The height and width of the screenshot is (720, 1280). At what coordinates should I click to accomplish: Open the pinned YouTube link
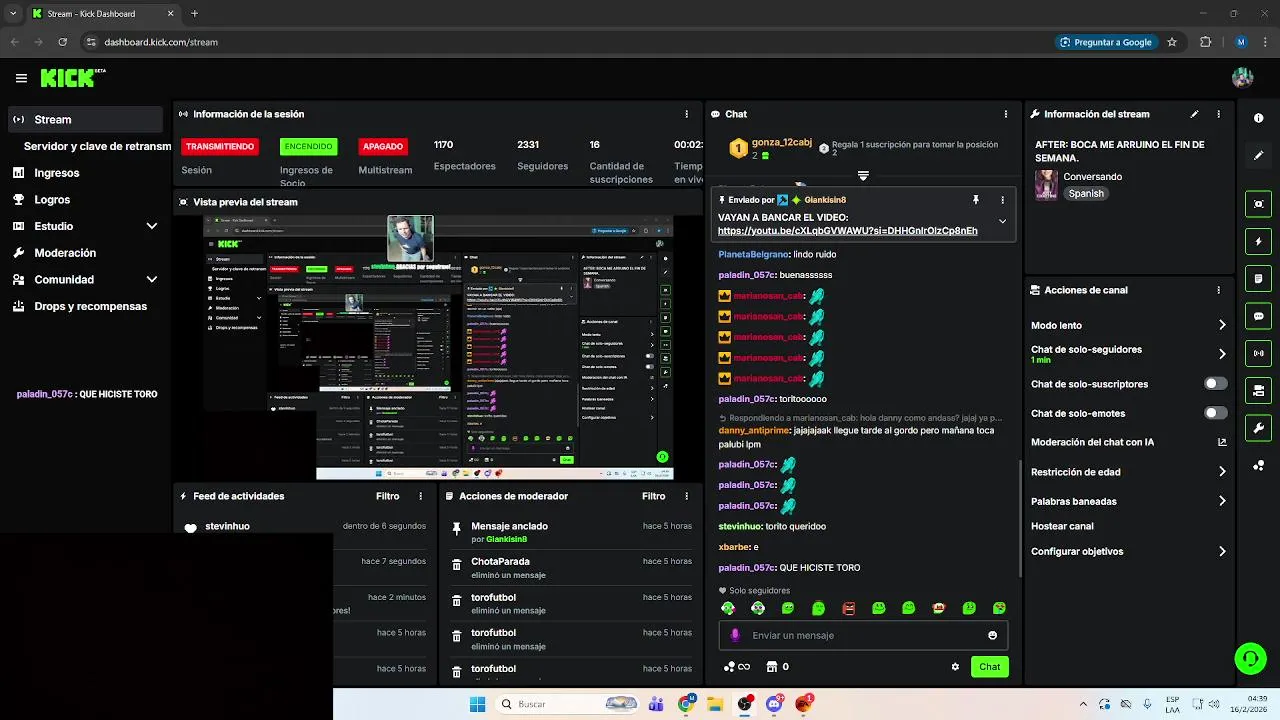847,231
